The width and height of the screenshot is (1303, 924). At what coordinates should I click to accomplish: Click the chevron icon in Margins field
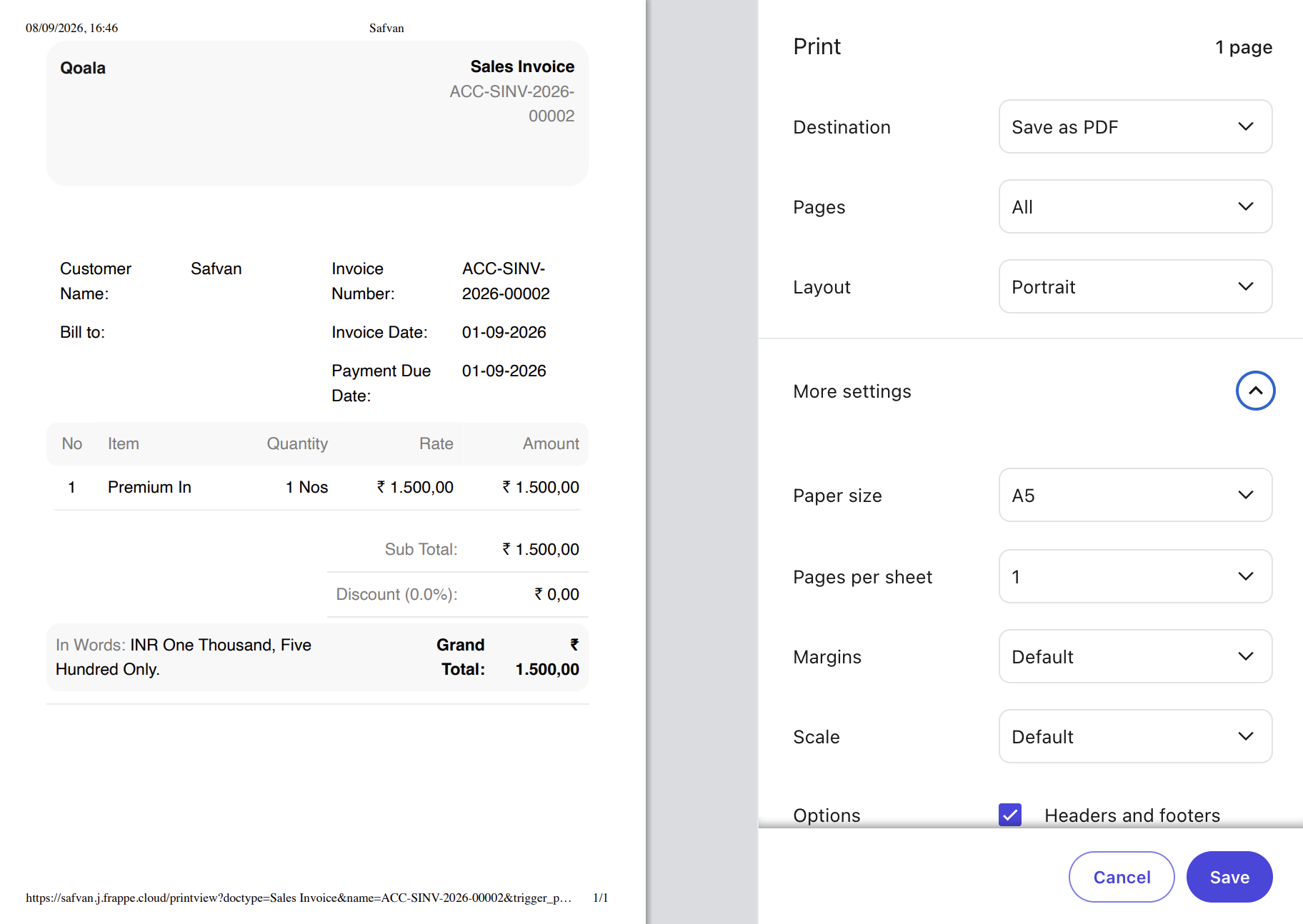(1246, 656)
